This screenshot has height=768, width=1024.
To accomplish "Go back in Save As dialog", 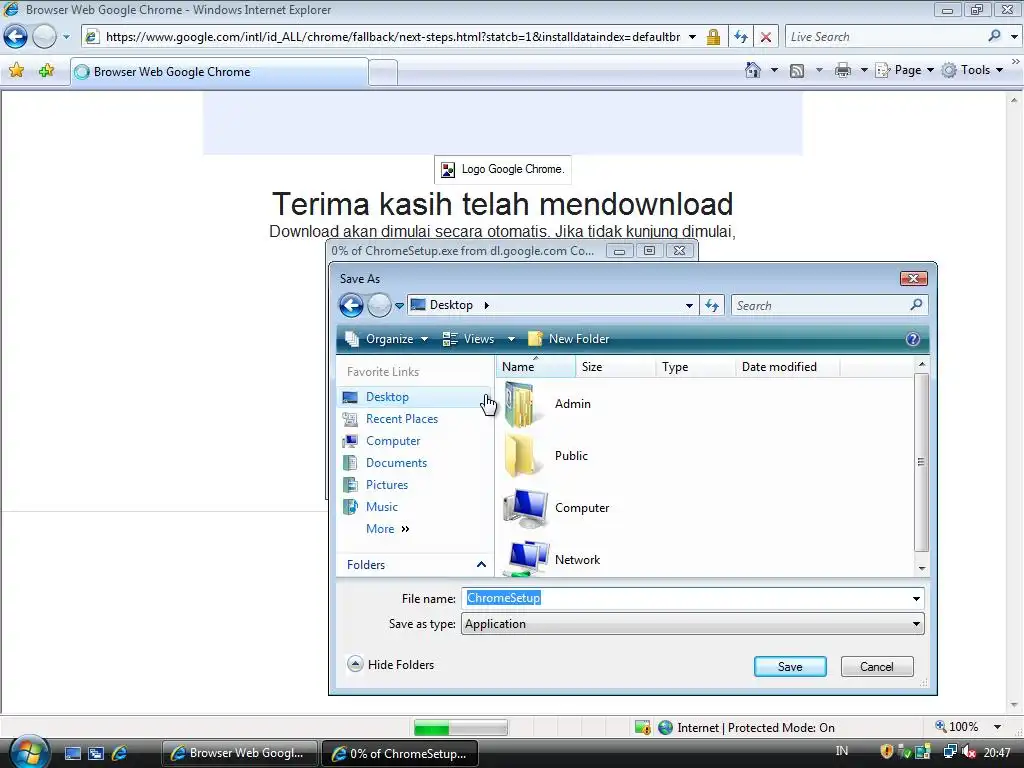I will coord(351,305).
